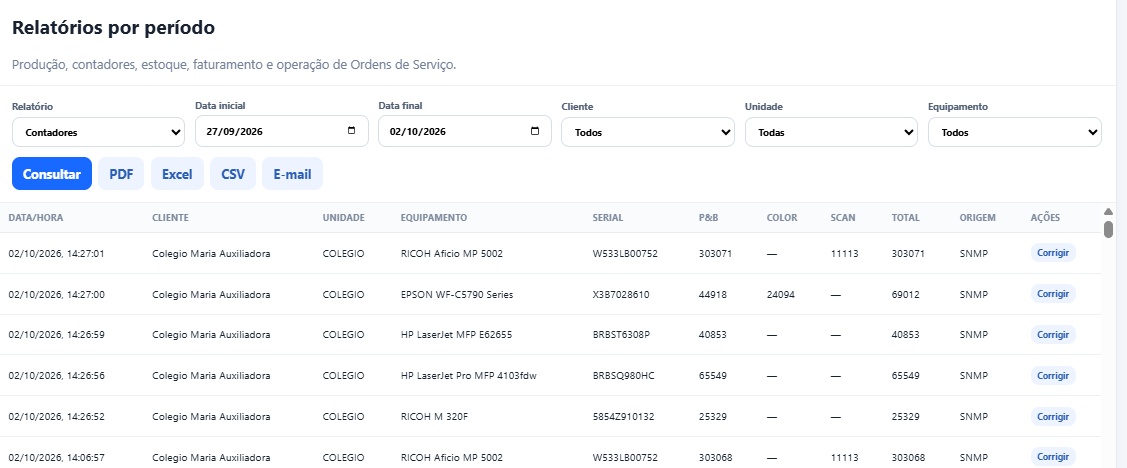Expand the Relatório dropdown showing Contadores

coord(98,132)
